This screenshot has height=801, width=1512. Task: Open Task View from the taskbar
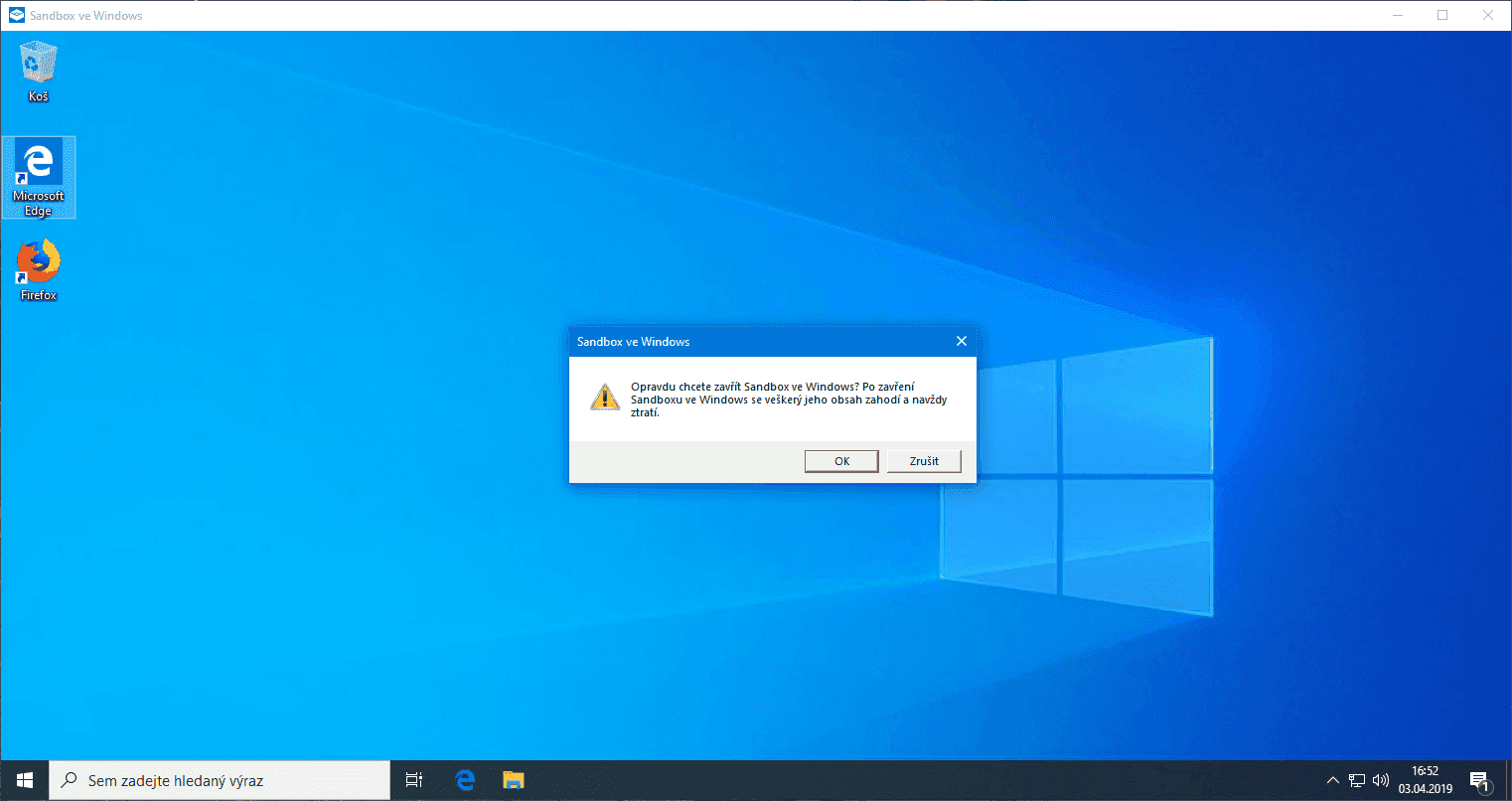pos(414,780)
